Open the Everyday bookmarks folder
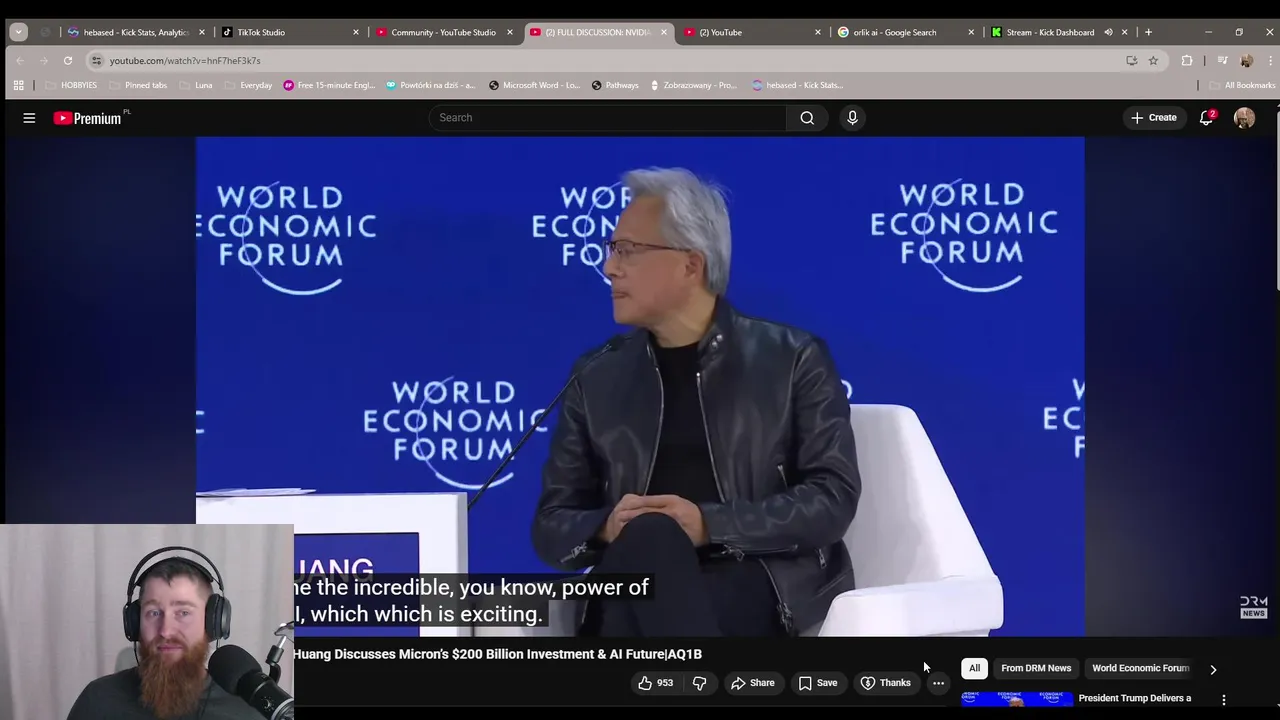1280x720 pixels. [247, 85]
